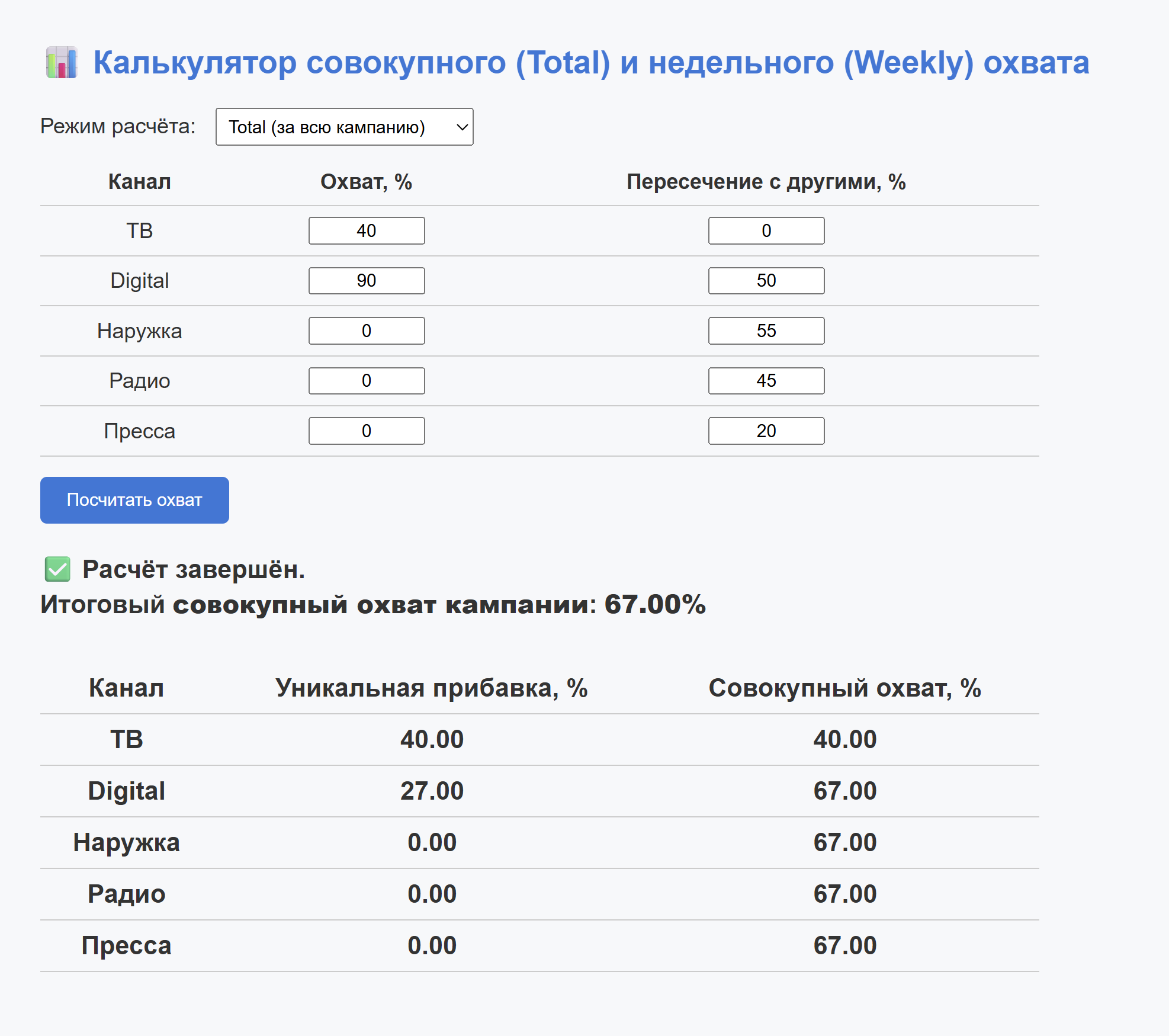This screenshot has height=1036, width=1169.
Task: Click the green checkmark result icon
Action: 57,569
